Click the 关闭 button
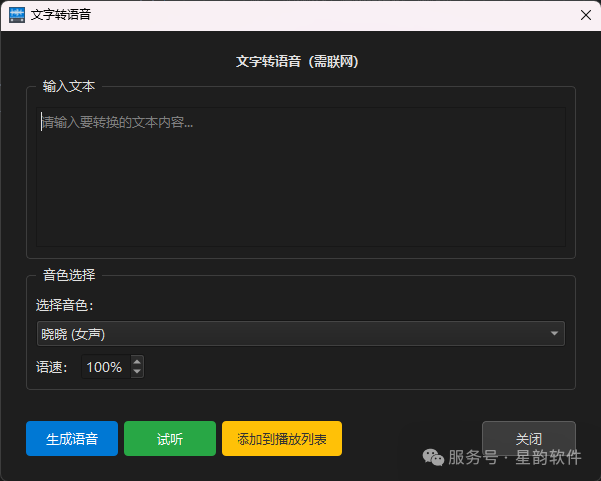 click(529, 438)
